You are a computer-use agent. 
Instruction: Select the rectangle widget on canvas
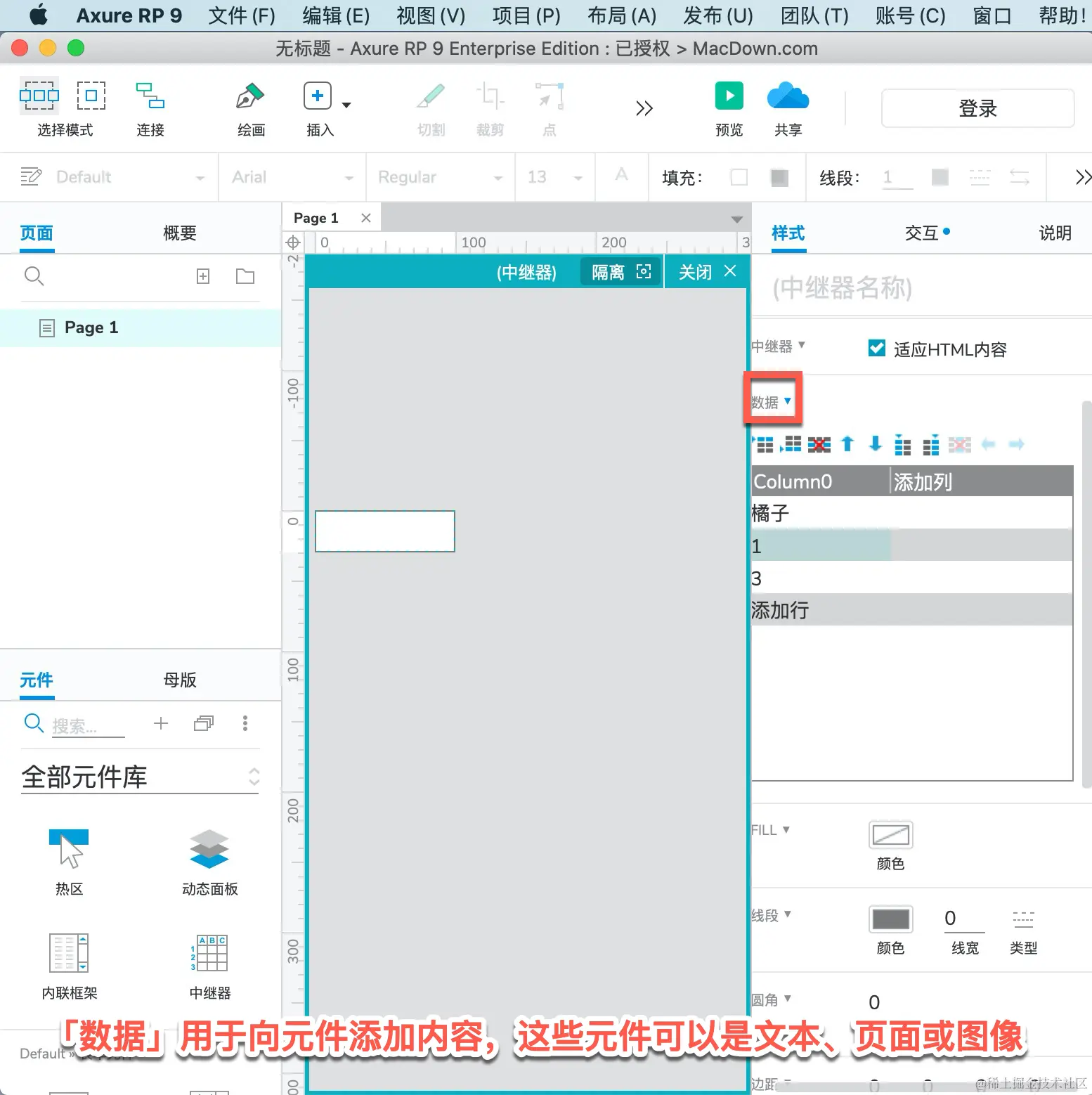[x=385, y=531]
